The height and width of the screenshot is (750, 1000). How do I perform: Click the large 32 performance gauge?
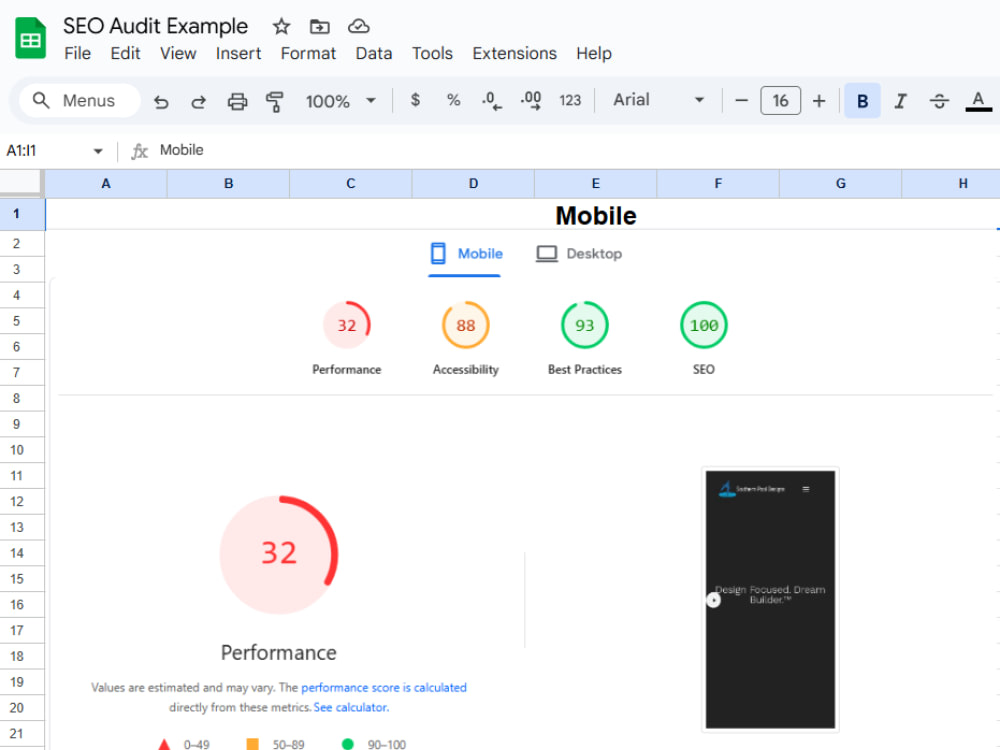click(279, 554)
